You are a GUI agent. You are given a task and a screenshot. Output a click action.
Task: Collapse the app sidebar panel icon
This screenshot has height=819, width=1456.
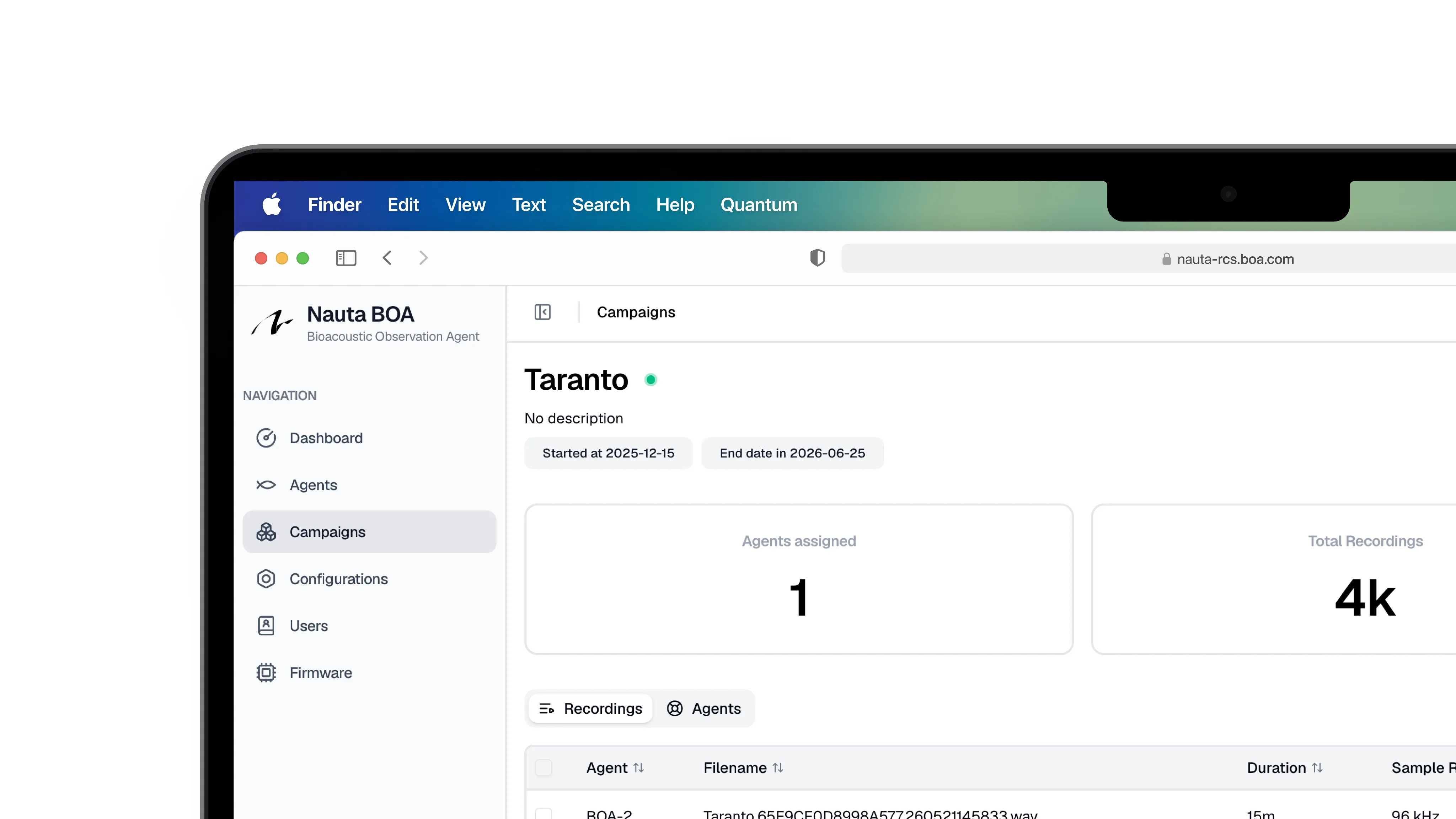[542, 312]
